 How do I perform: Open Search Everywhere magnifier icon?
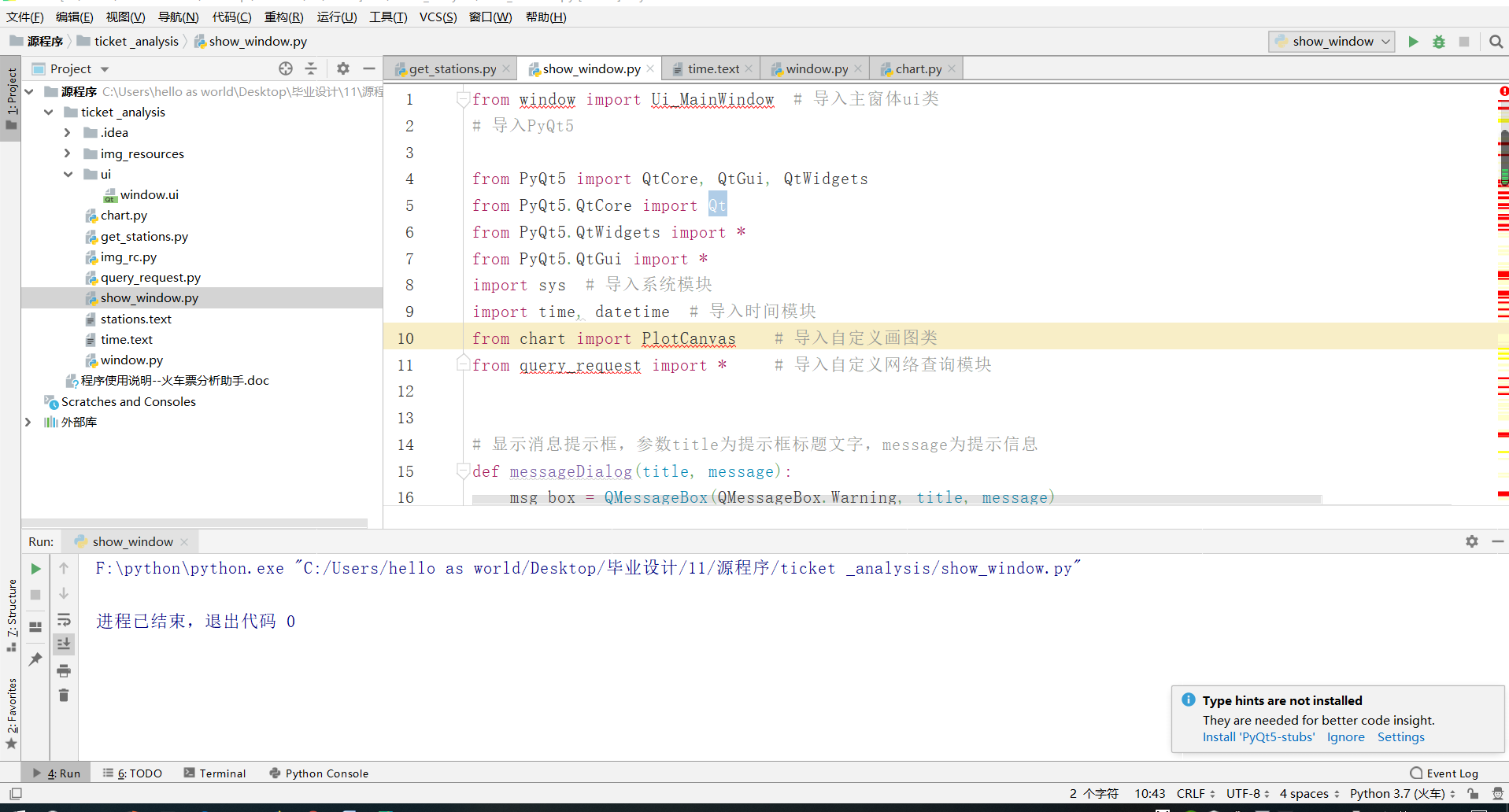[1496, 42]
